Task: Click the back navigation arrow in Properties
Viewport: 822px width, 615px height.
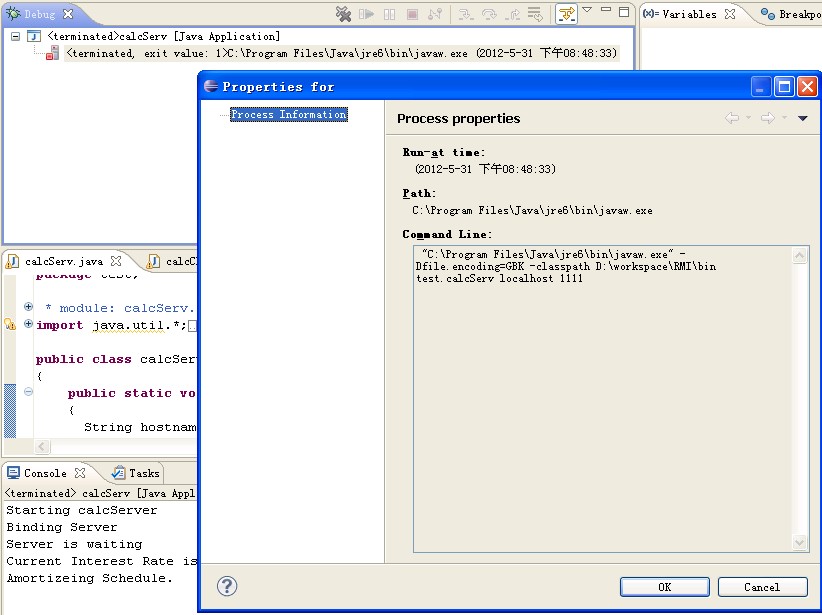Action: coord(732,118)
